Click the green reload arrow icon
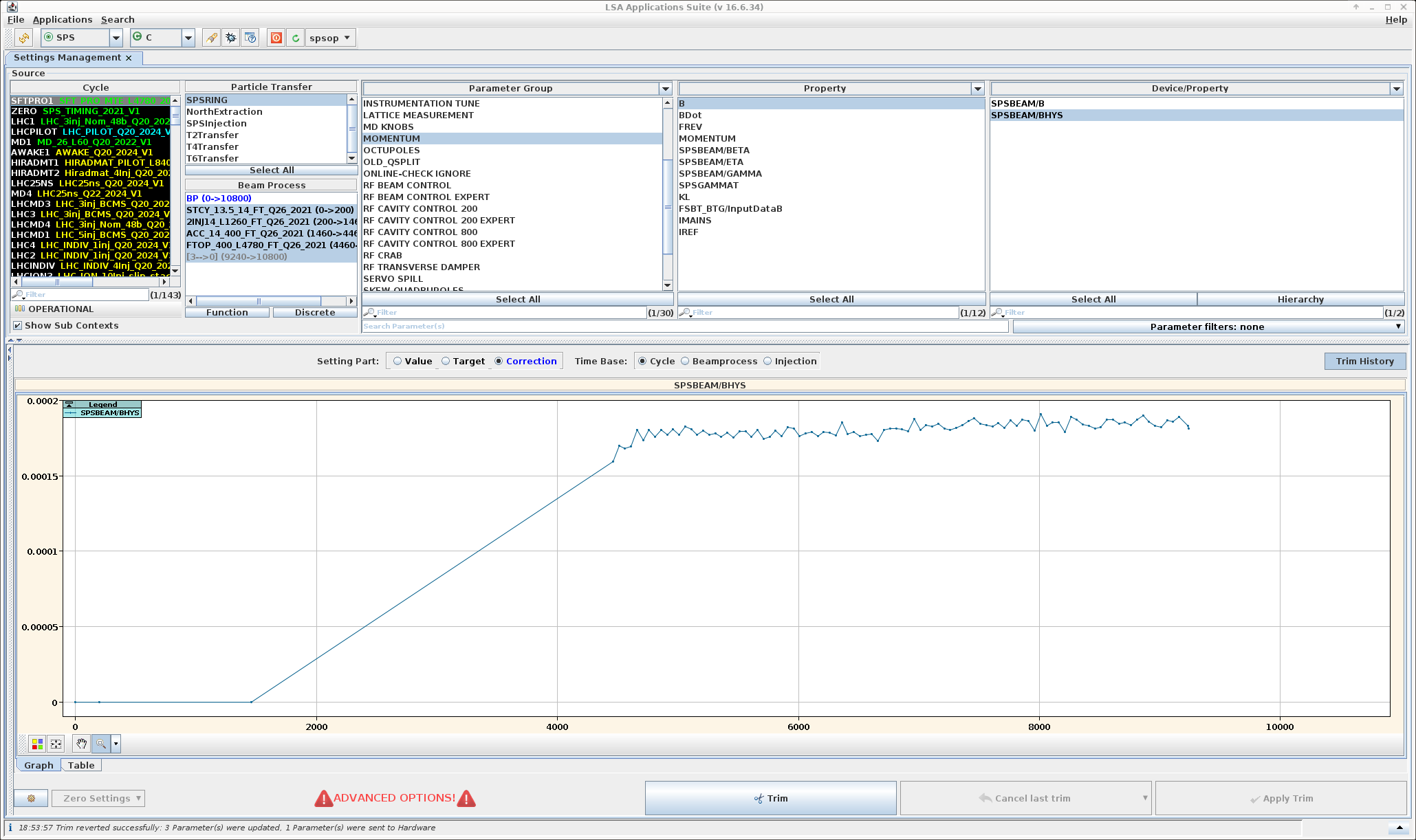The width and height of the screenshot is (1416, 840). click(296, 38)
